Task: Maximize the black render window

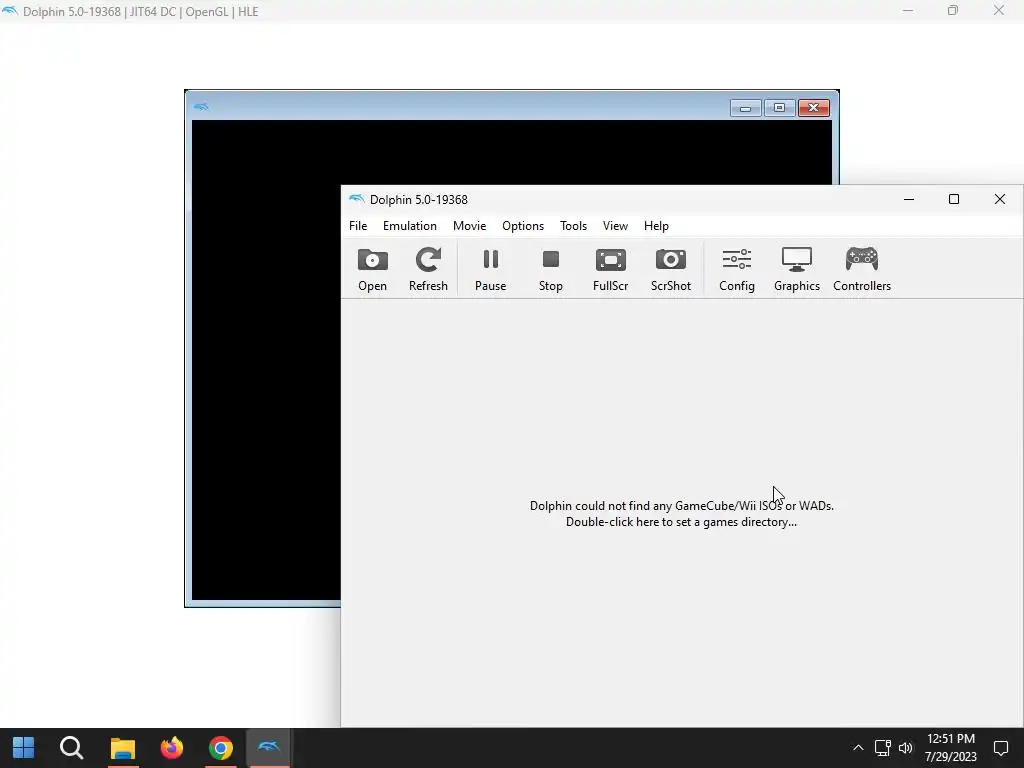Action: coord(779,108)
